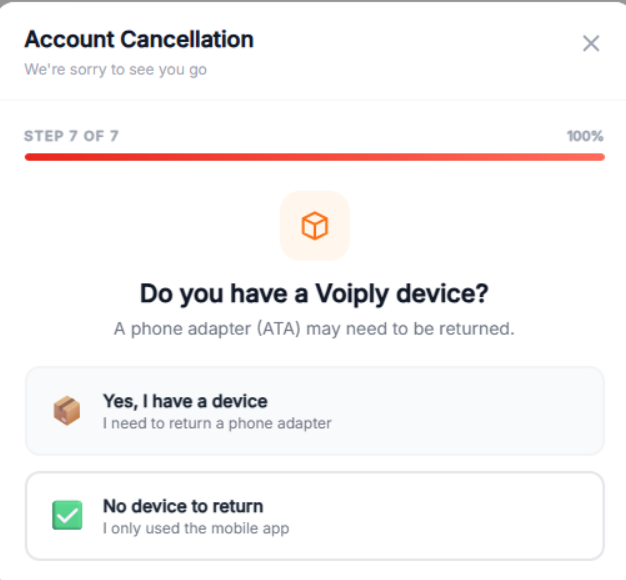Click the 'STEP 7 OF 7' label

72,136
